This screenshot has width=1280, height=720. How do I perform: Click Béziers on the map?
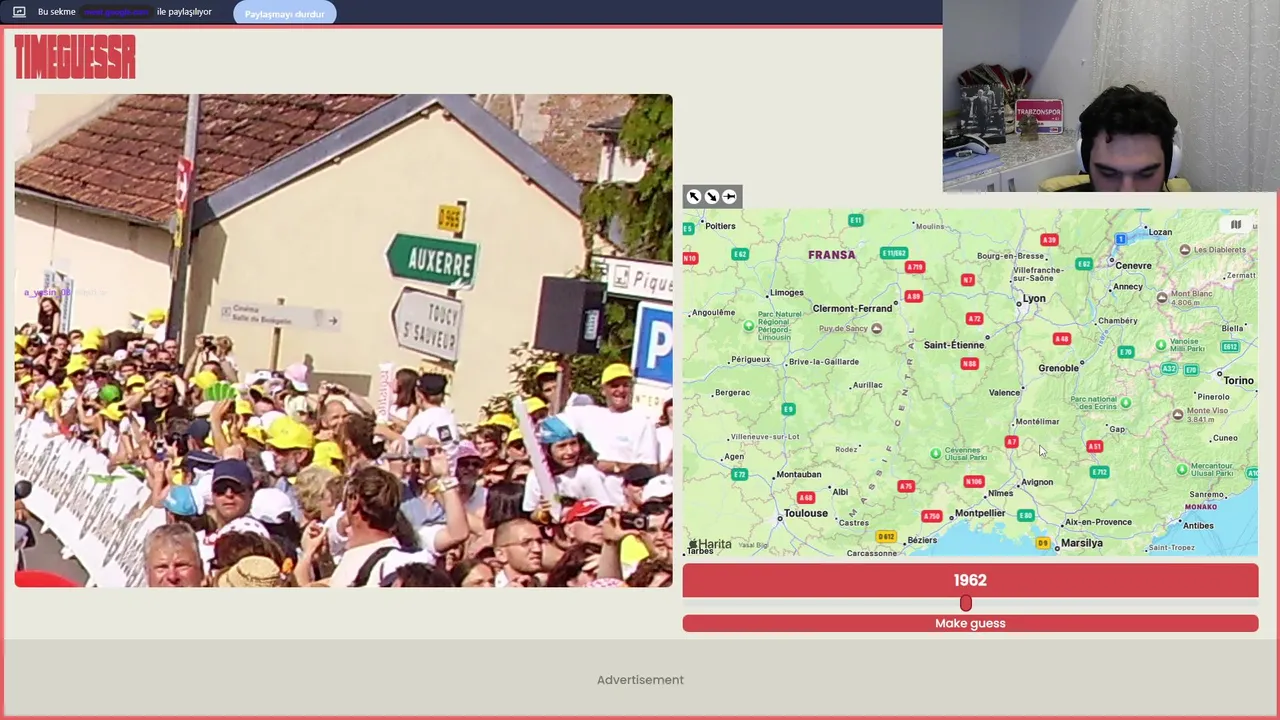click(922, 540)
